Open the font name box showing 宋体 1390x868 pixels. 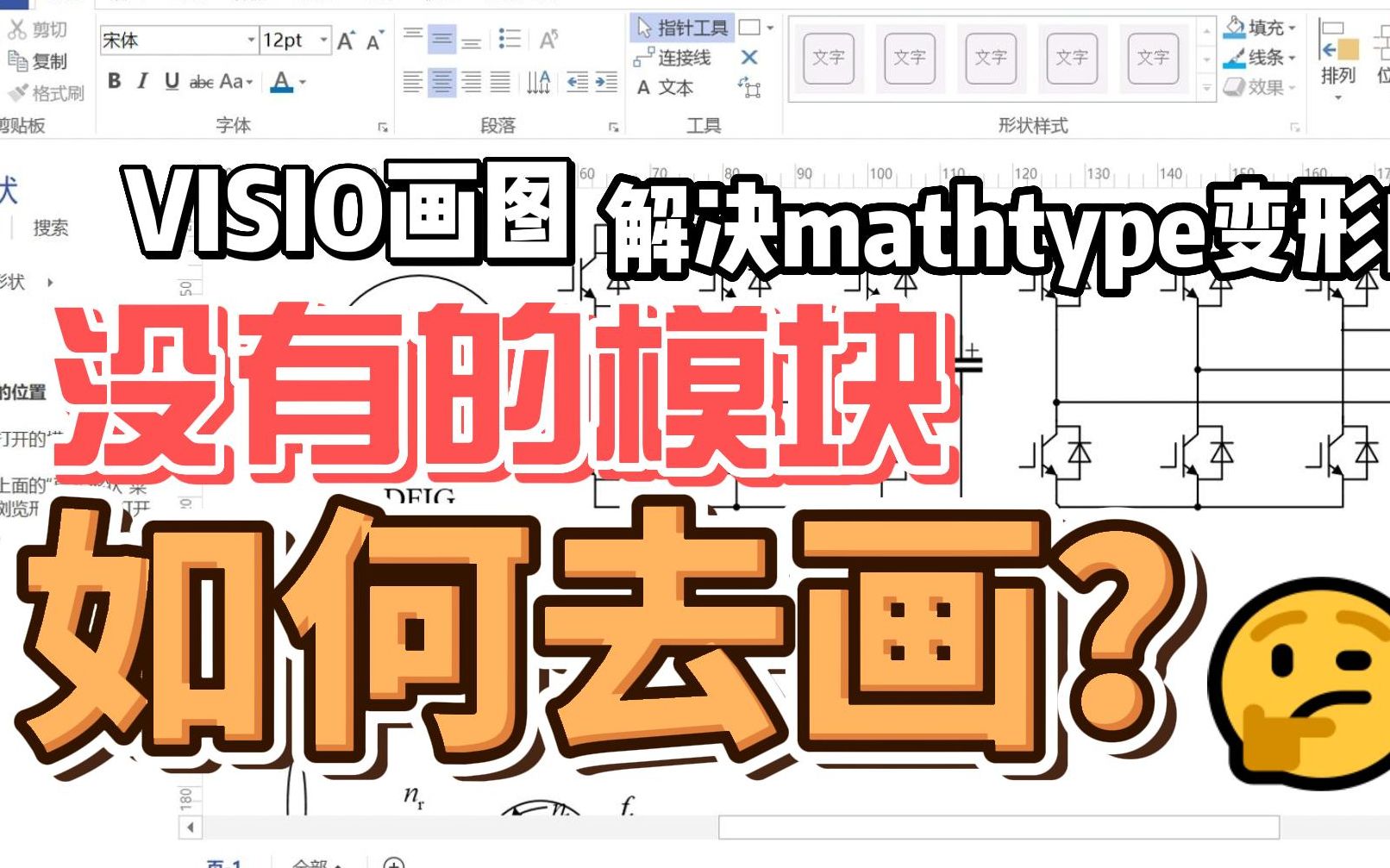(x=179, y=41)
